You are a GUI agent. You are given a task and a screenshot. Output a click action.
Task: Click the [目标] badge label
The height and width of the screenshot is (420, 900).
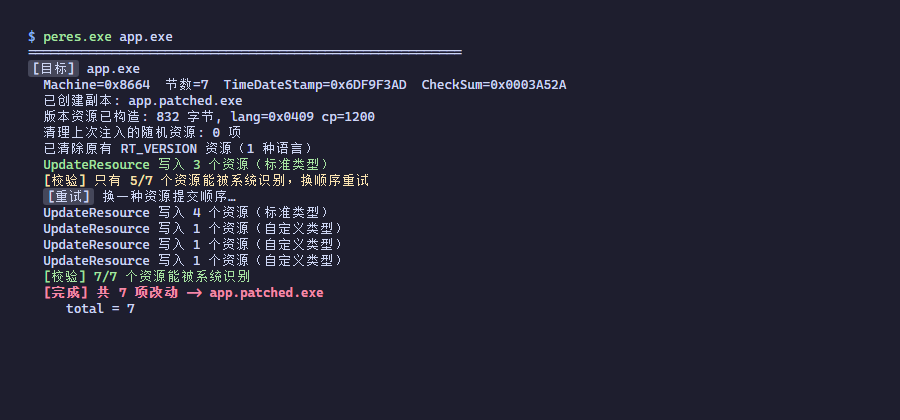click(x=53, y=69)
